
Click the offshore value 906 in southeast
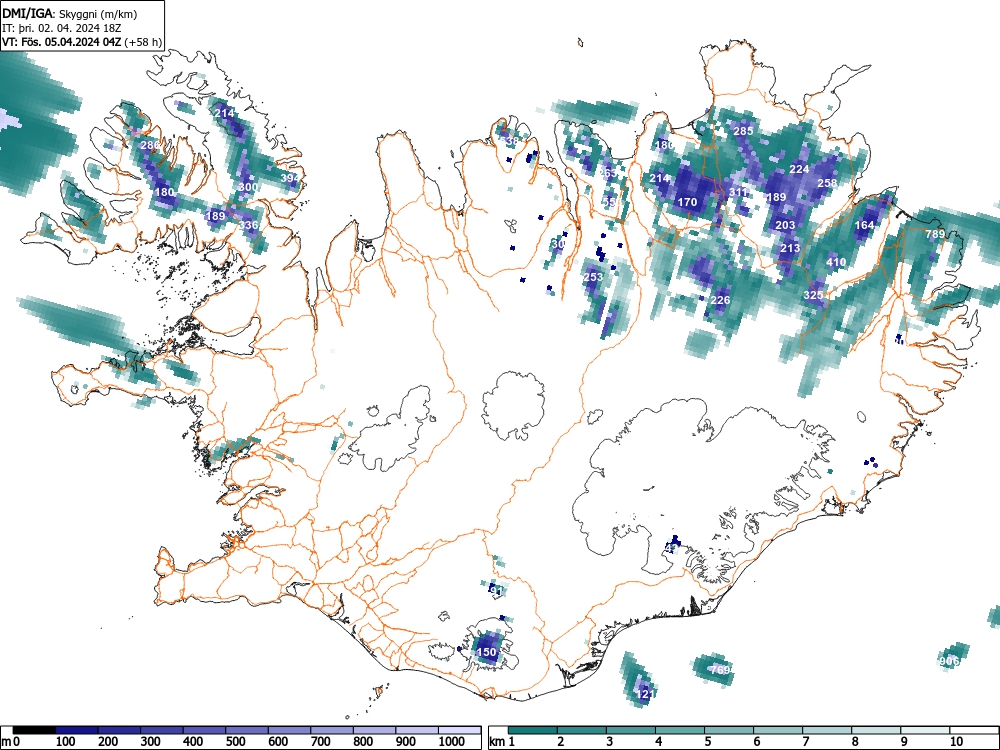(x=949, y=661)
